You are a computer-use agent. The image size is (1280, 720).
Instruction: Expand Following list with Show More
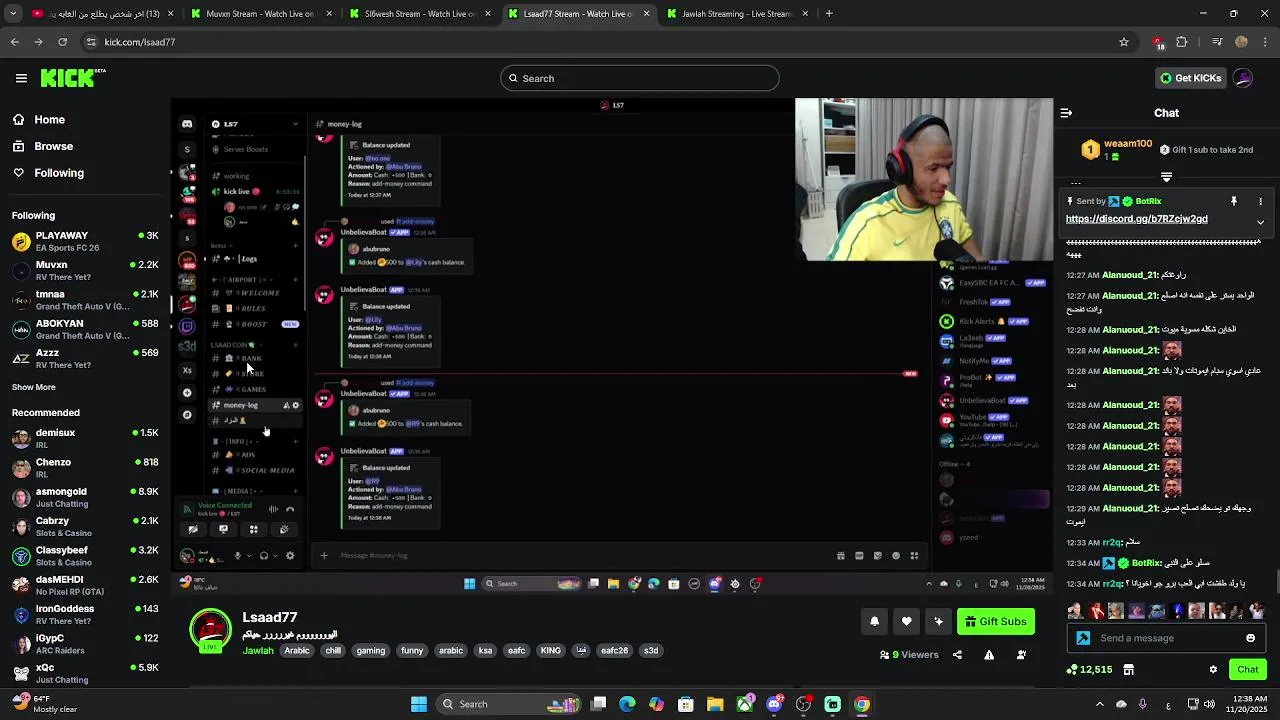(x=34, y=387)
